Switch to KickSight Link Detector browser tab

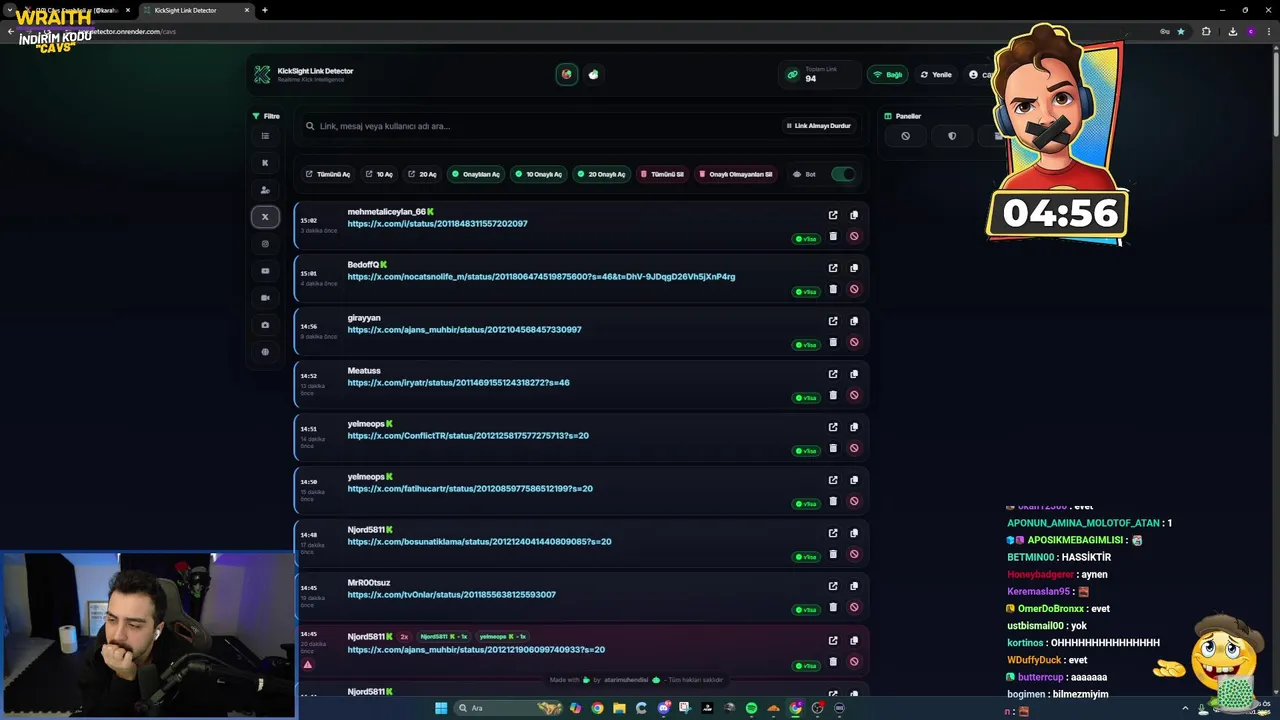pos(195,10)
